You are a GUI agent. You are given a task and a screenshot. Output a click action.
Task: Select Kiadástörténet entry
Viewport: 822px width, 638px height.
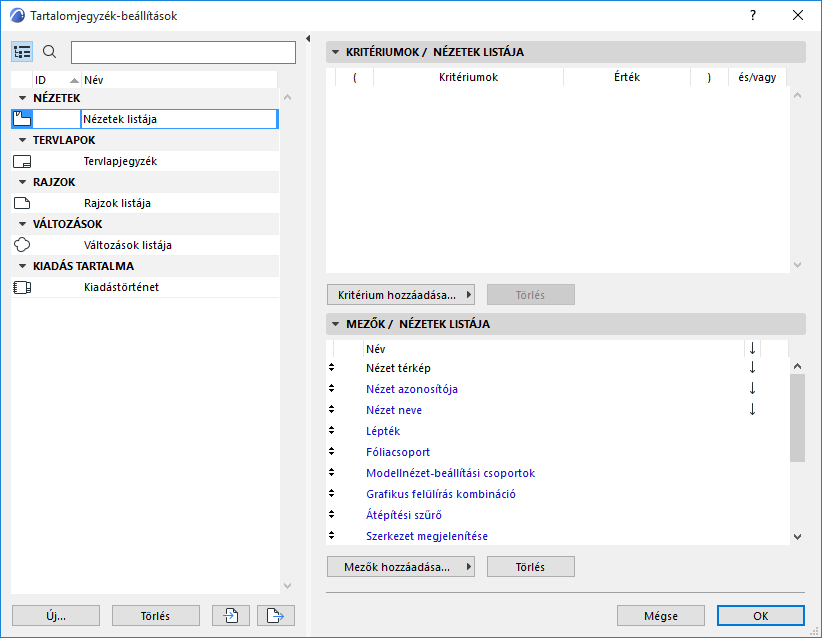122,287
